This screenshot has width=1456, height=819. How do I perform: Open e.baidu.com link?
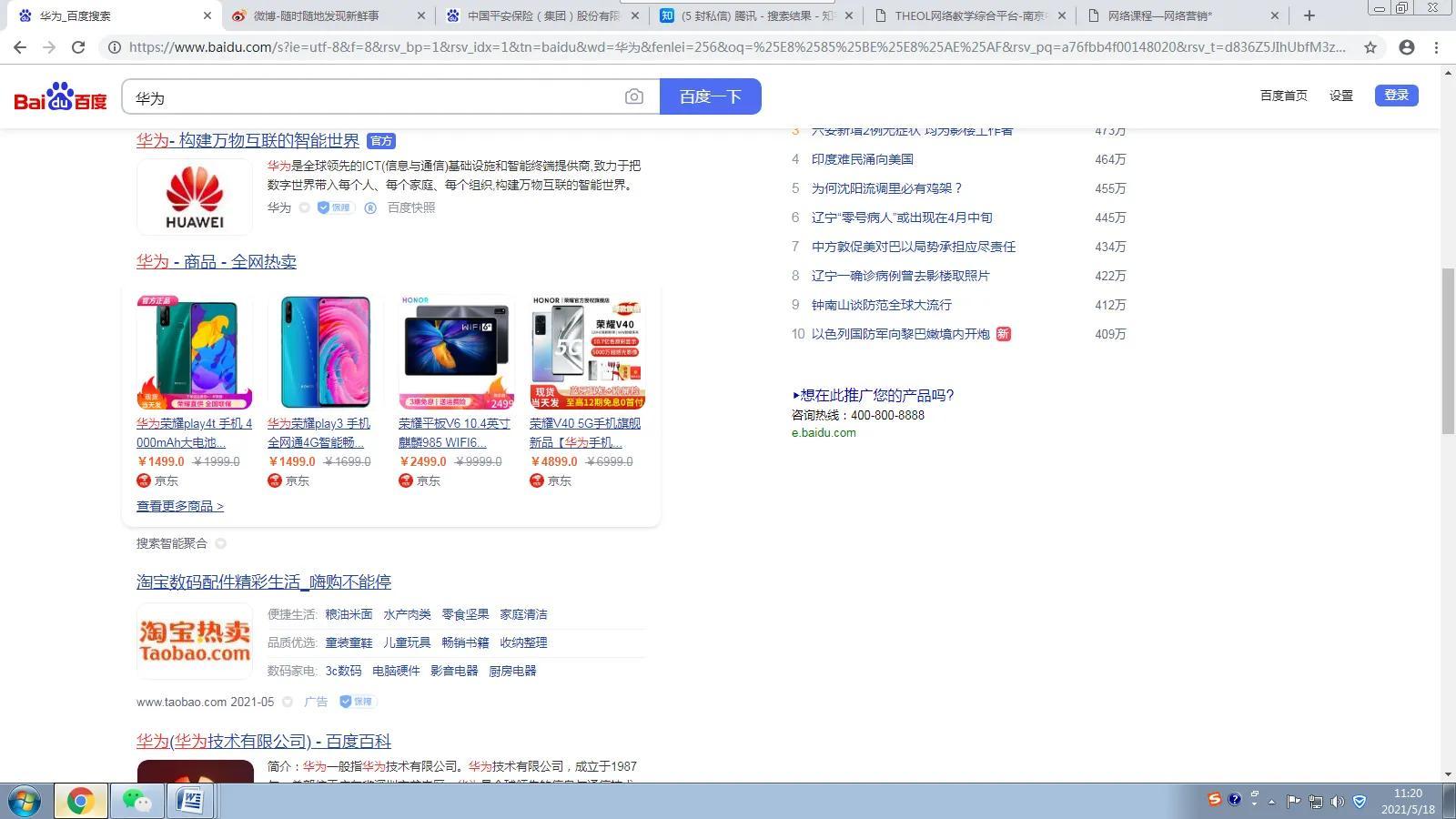[824, 433]
